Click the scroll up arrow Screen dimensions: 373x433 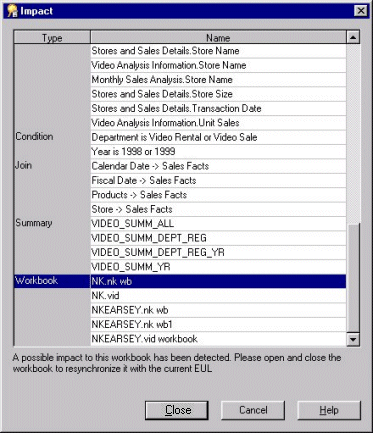(x=353, y=37)
